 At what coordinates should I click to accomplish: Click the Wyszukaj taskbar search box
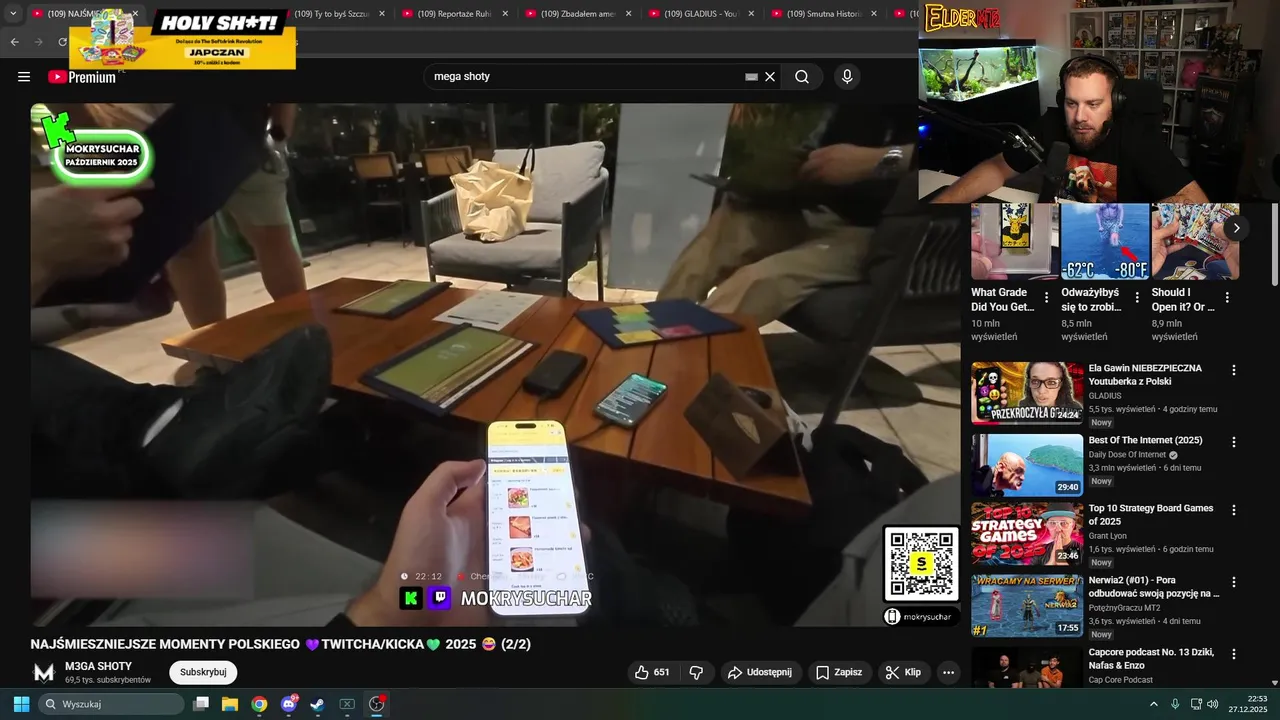[111, 704]
